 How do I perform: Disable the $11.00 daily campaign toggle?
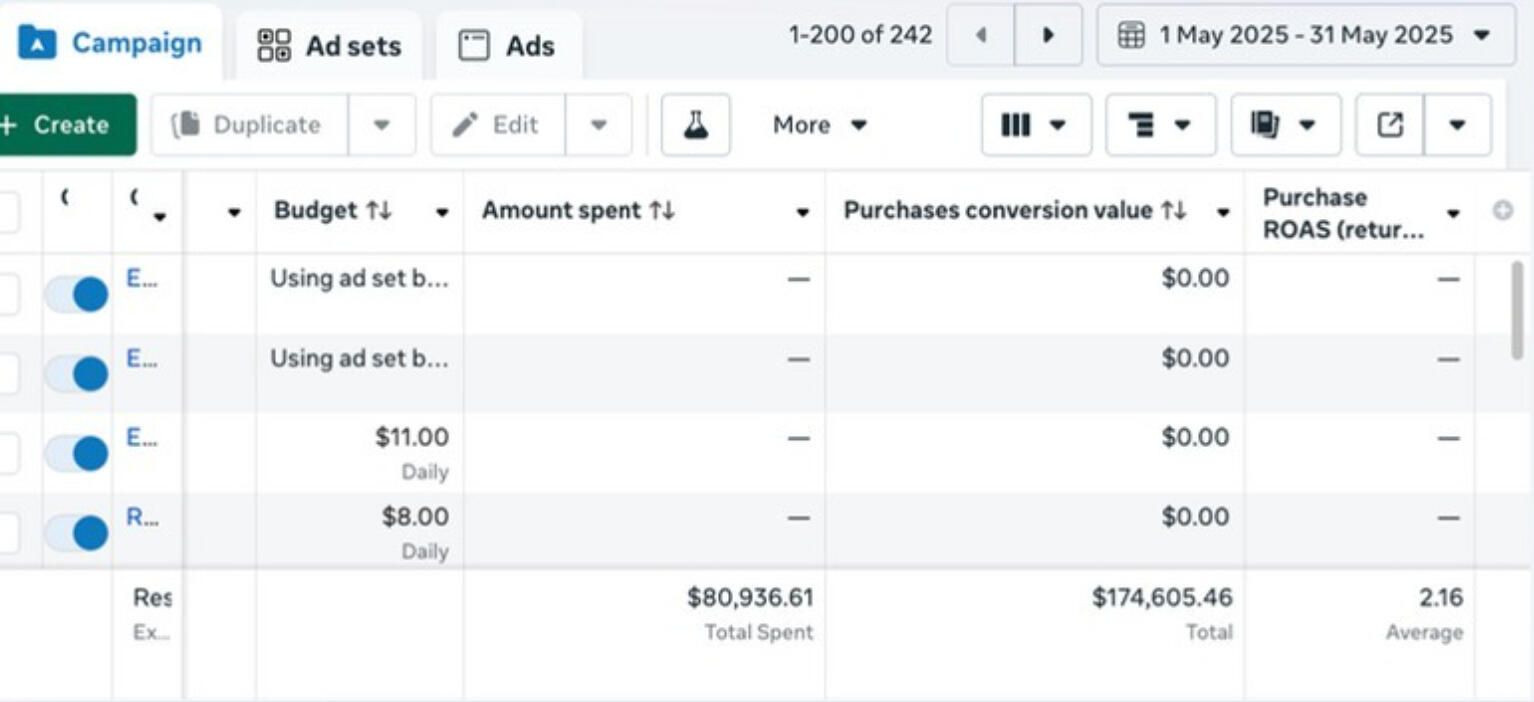[77, 453]
